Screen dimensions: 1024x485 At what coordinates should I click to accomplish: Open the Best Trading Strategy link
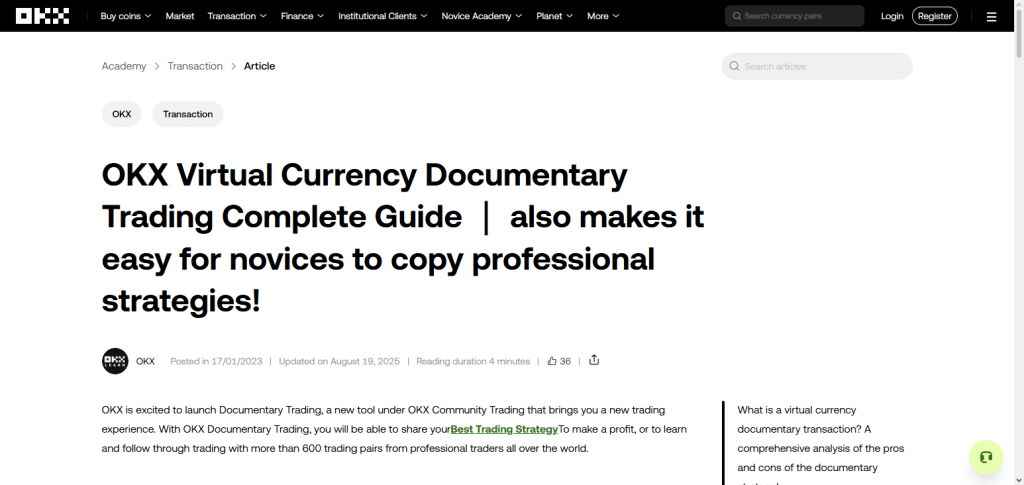click(x=504, y=429)
